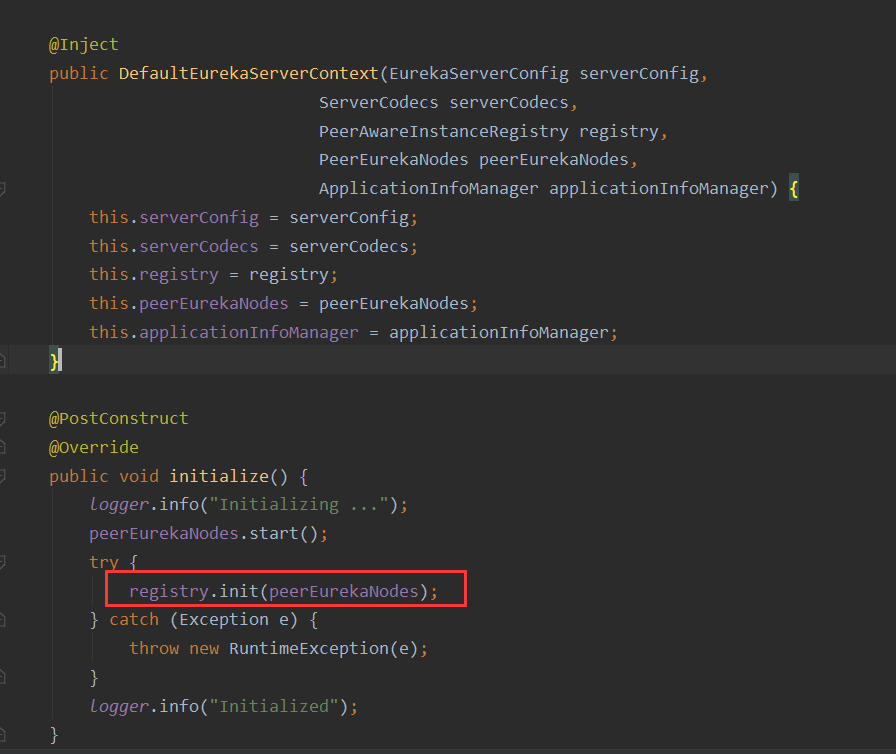Toggle fold marker beside @PostConstruct annotation
896x754 pixels.
tap(2, 419)
